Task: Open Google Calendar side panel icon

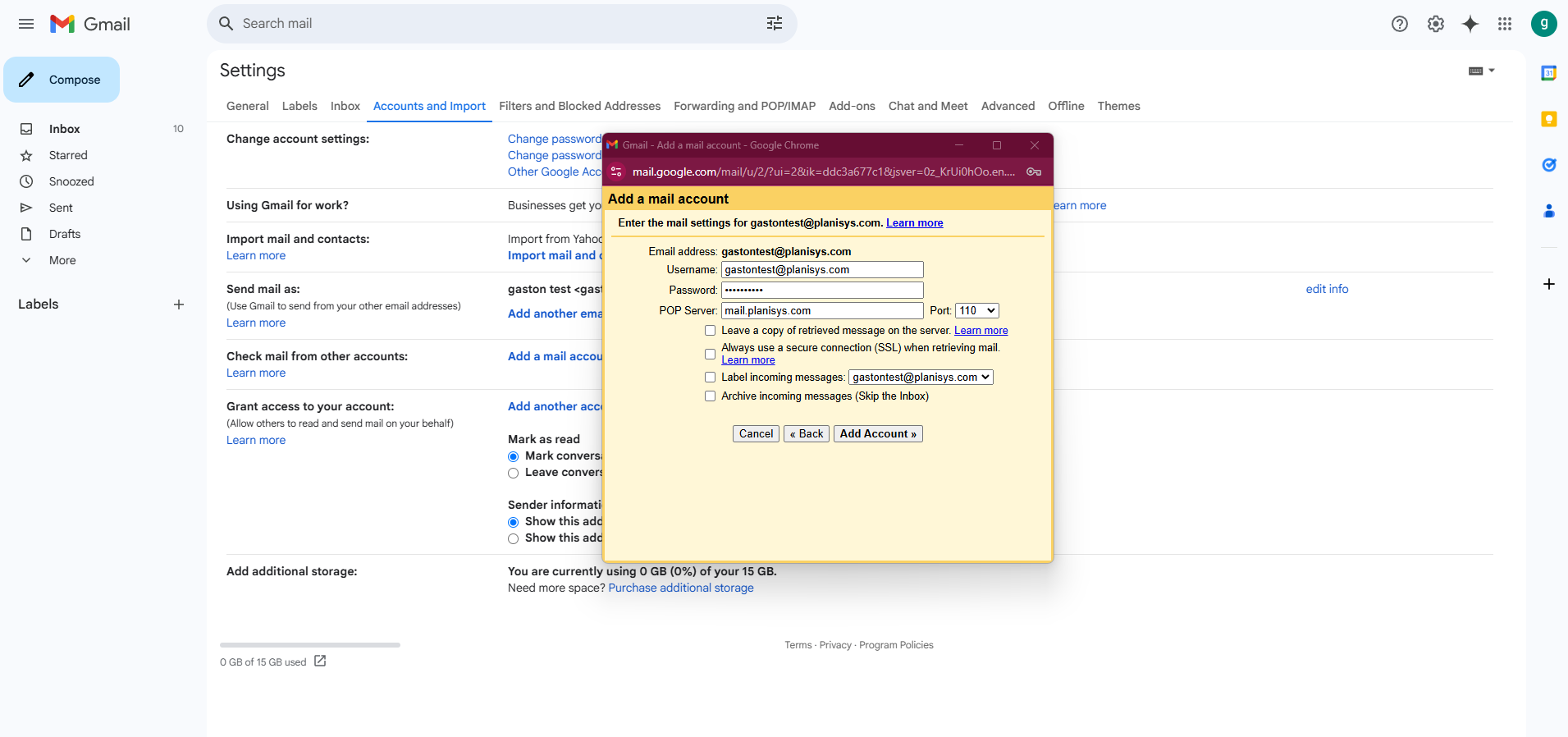Action: 1548,73
